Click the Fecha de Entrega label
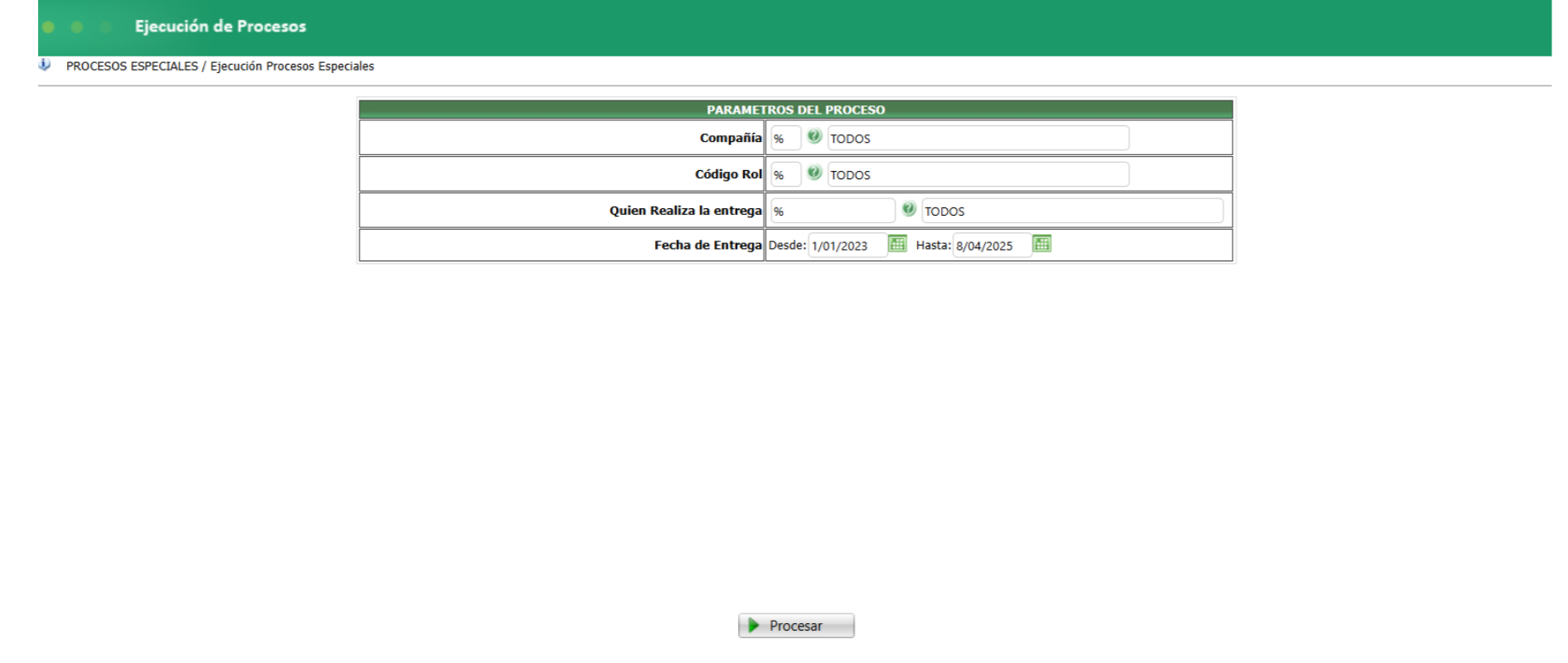Viewport: 1568px width, 663px height. (x=708, y=246)
